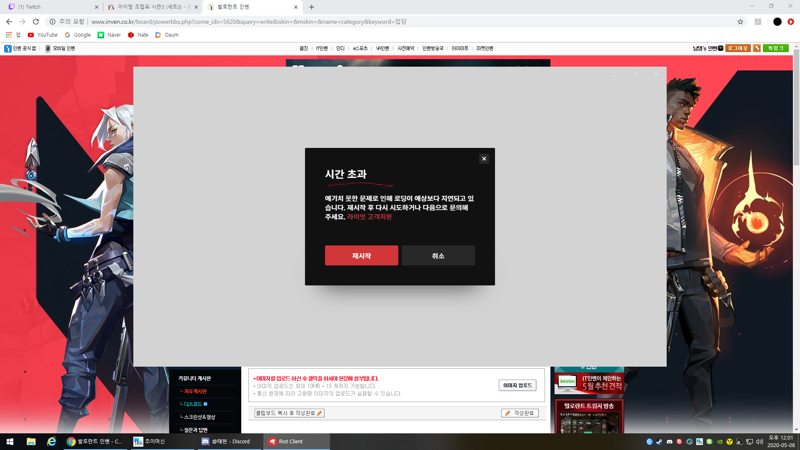This screenshot has width=800, height=450.
Task: Close the Twitch tab
Action: point(96,7)
